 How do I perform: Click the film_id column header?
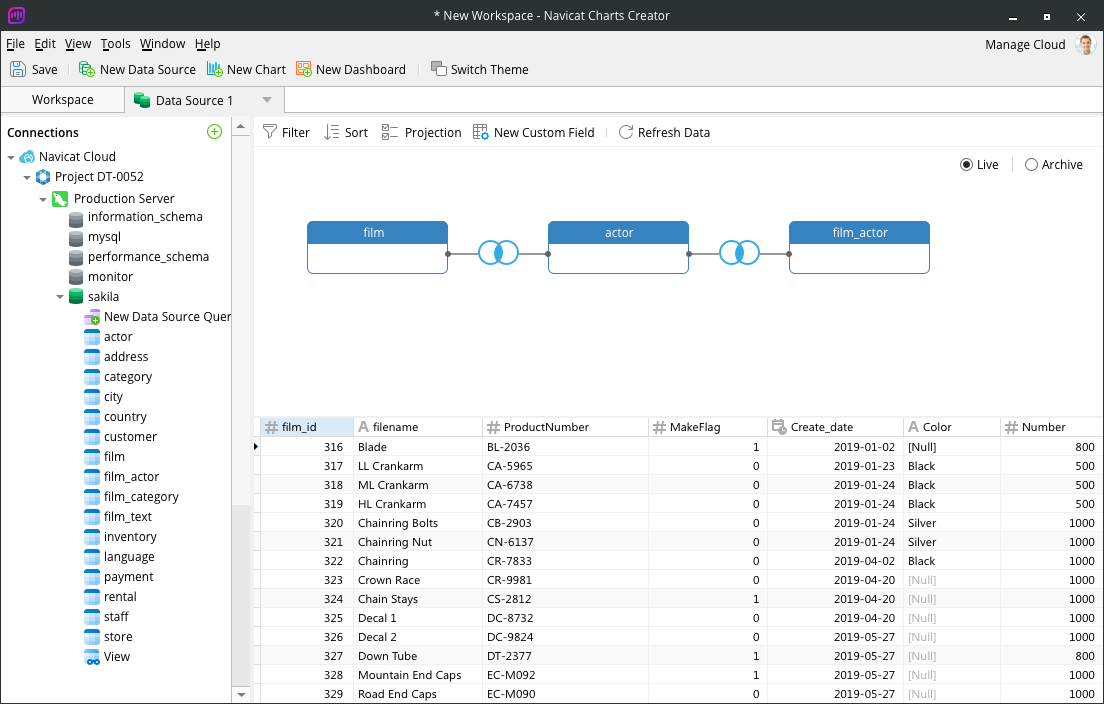(306, 427)
